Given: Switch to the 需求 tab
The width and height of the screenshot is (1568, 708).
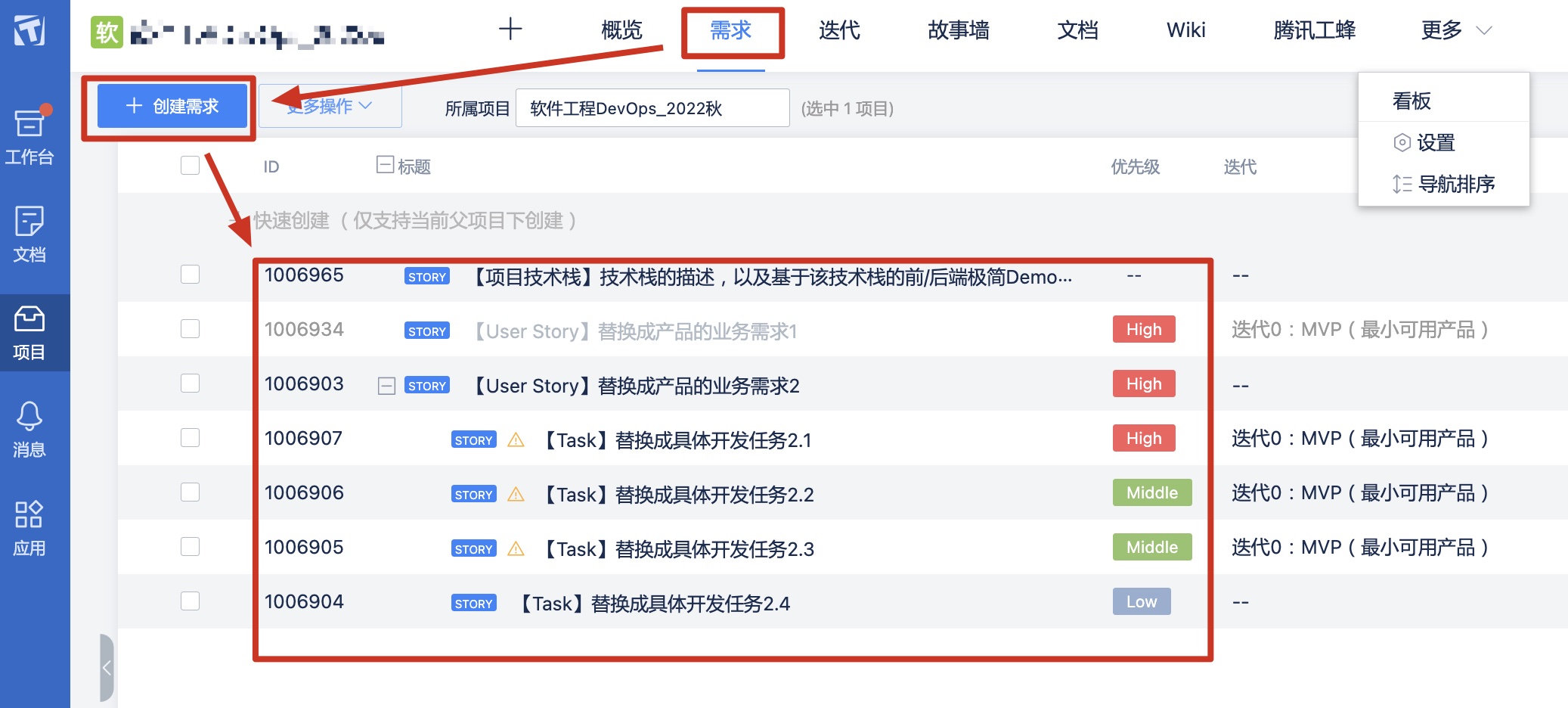Looking at the screenshot, I should coord(731,30).
